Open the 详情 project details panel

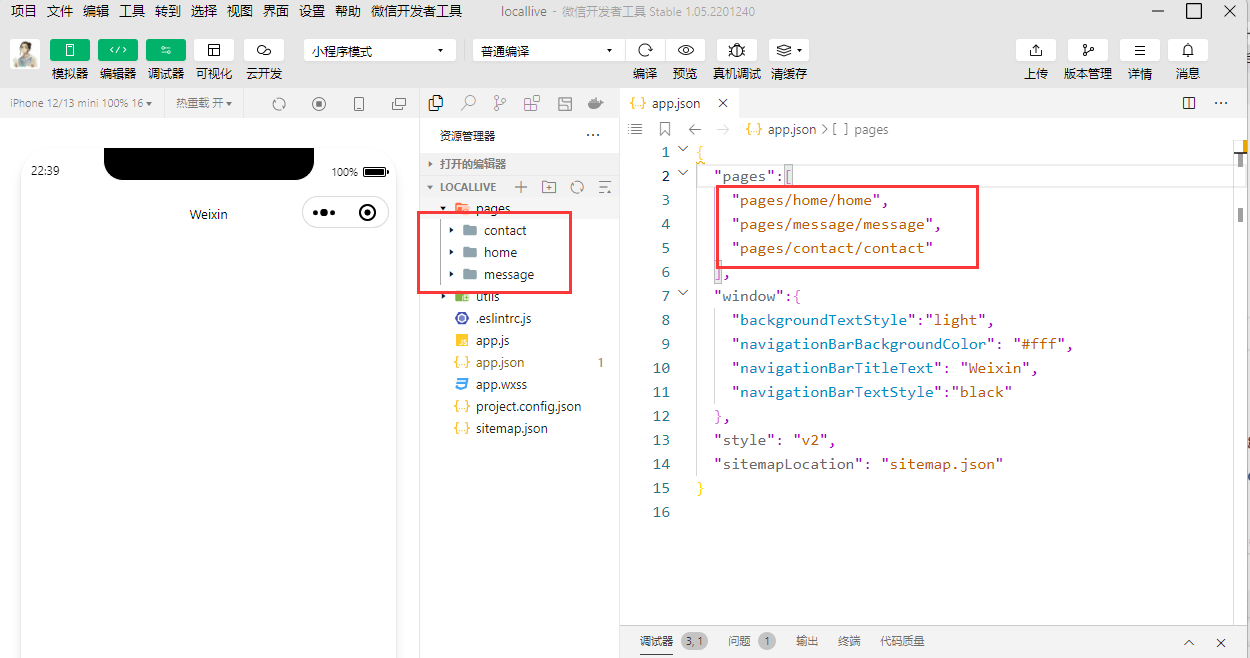point(1140,50)
